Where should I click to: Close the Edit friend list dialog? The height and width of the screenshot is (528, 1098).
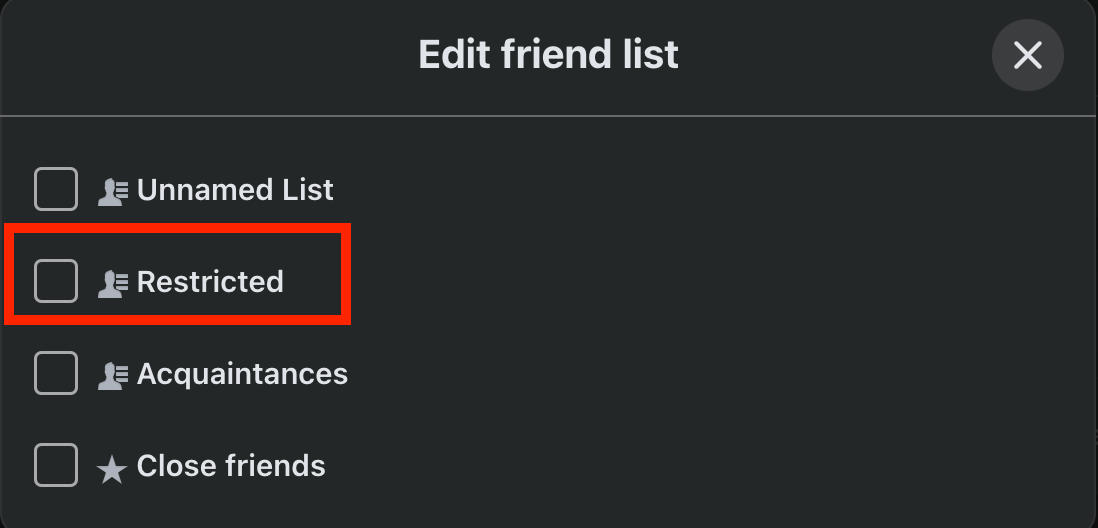coord(1027,55)
